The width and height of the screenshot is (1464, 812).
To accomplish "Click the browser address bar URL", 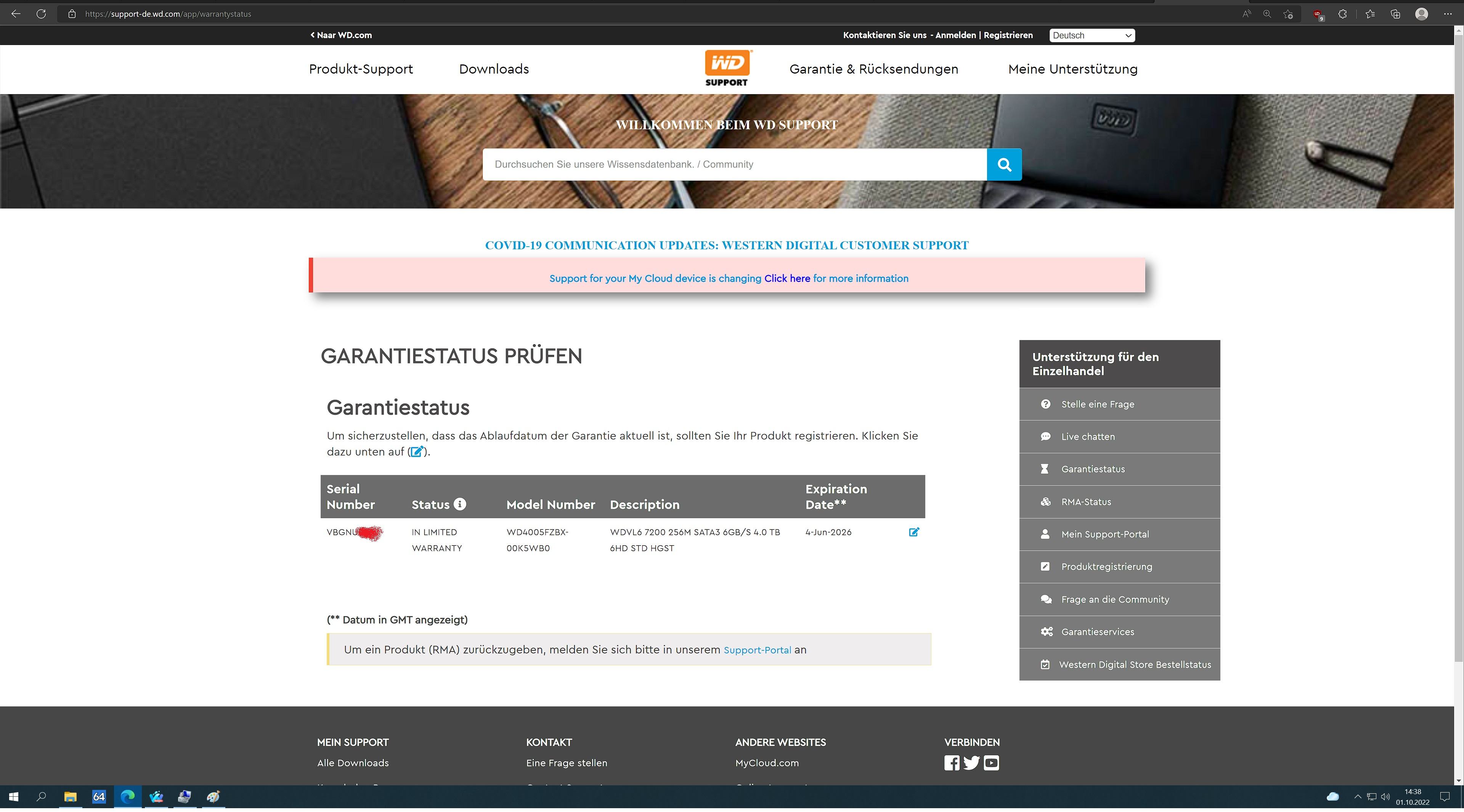I will click(168, 14).
